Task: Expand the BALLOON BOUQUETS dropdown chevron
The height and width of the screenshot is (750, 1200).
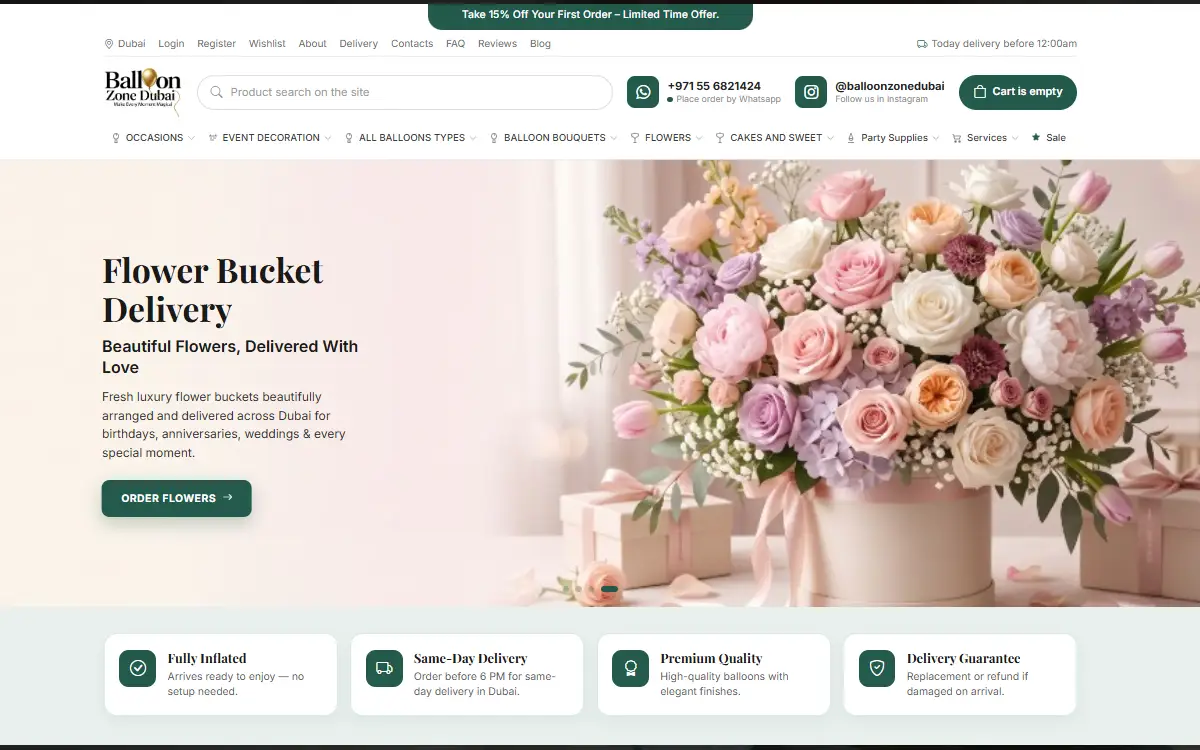Action: [613, 138]
